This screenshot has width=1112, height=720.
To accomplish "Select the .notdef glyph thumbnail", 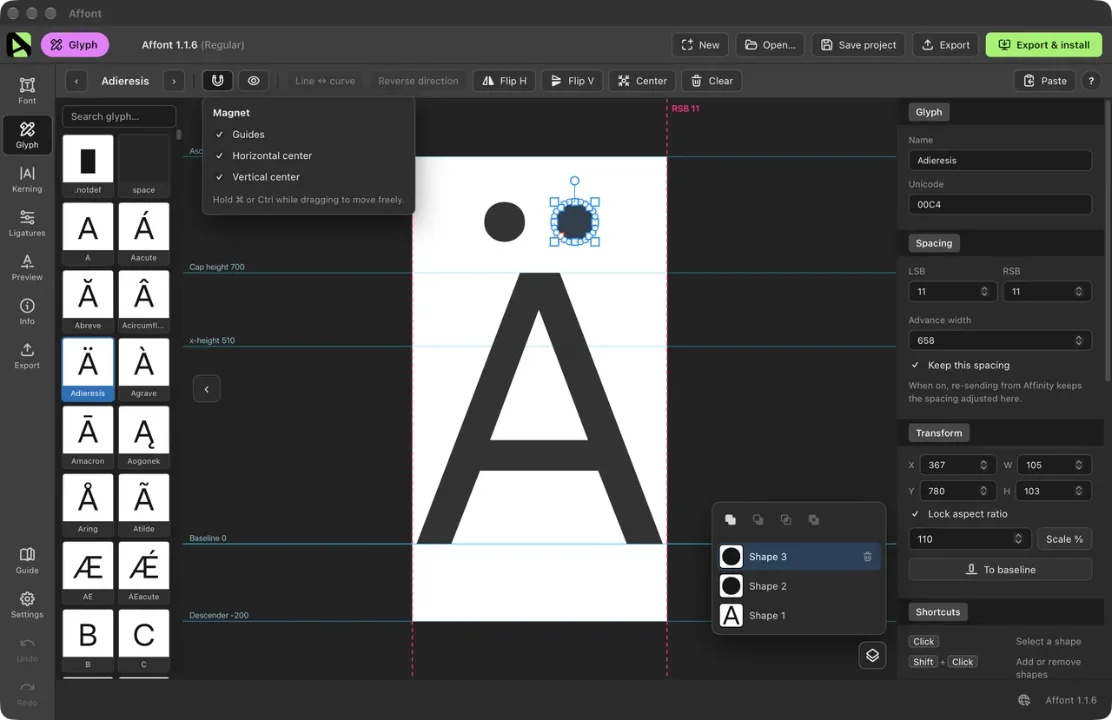I will tap(88, 165).
